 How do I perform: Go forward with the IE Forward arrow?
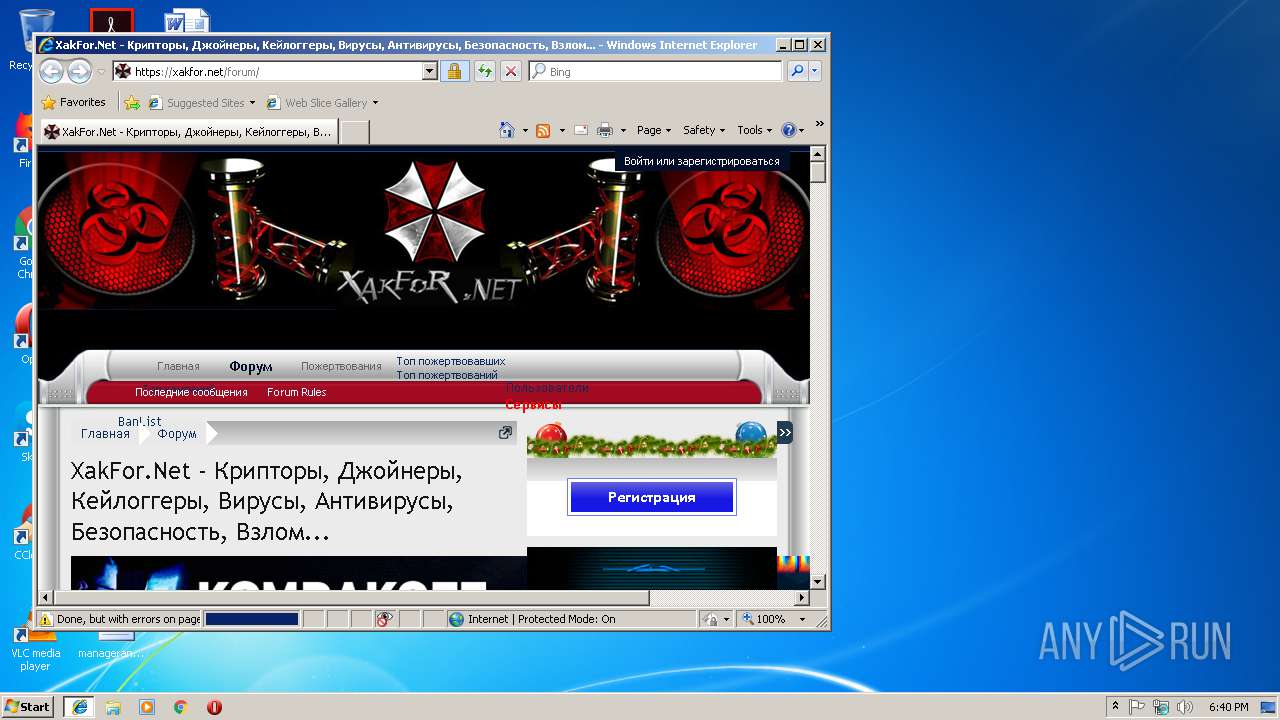pos(79,71)
